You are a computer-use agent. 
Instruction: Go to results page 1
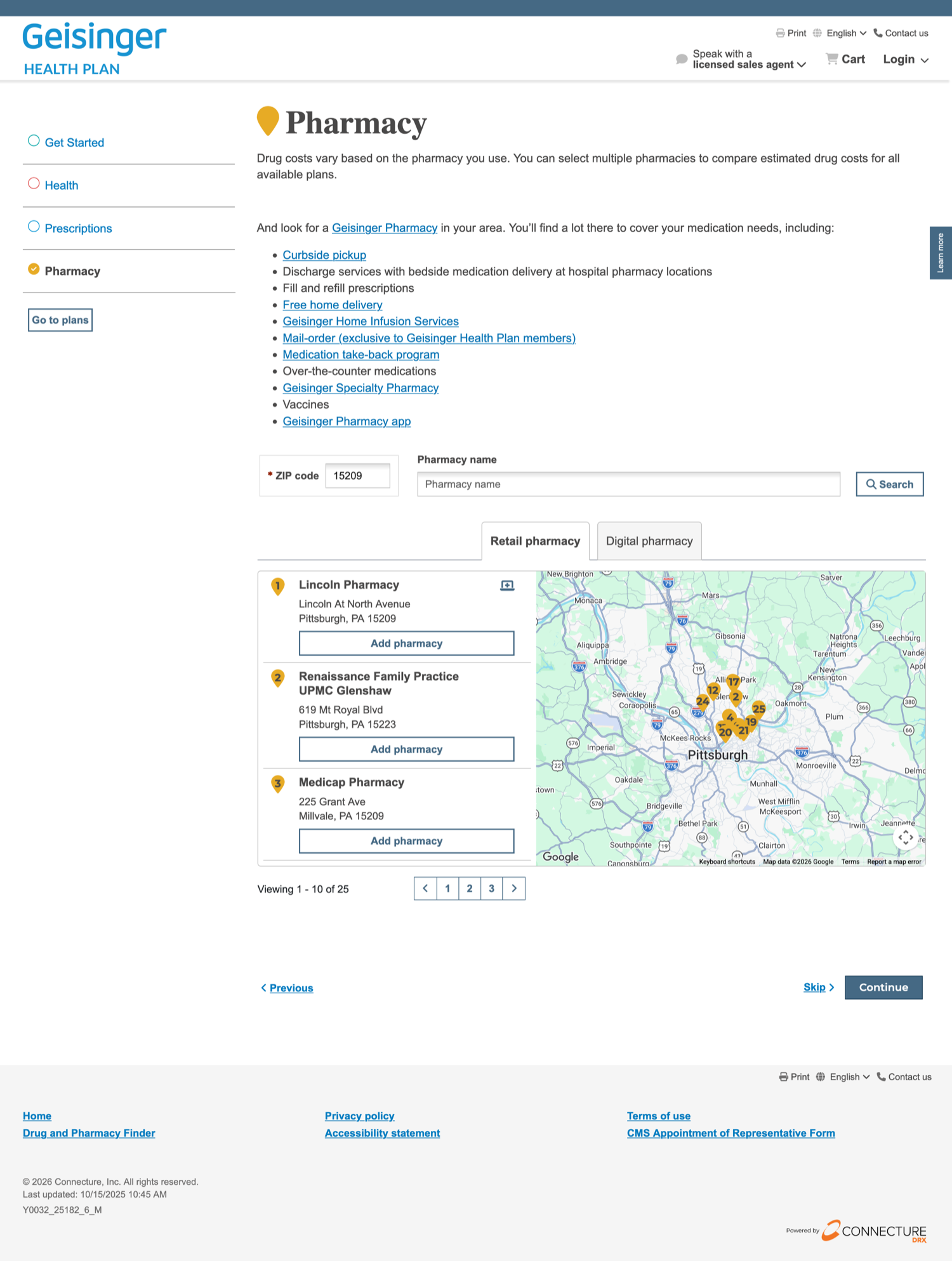[447, 888]
